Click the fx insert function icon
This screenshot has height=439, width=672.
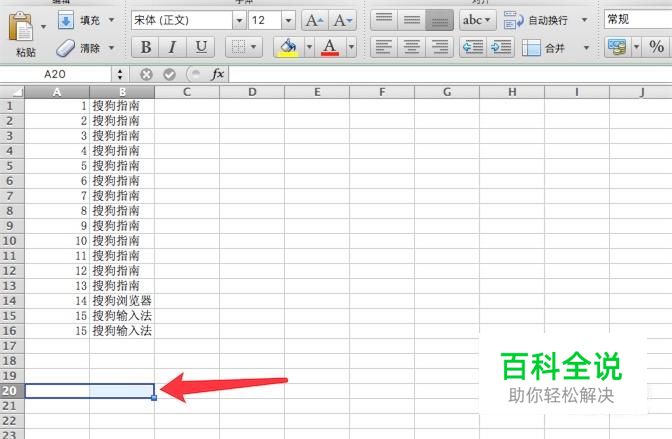(x=217, y=75)
